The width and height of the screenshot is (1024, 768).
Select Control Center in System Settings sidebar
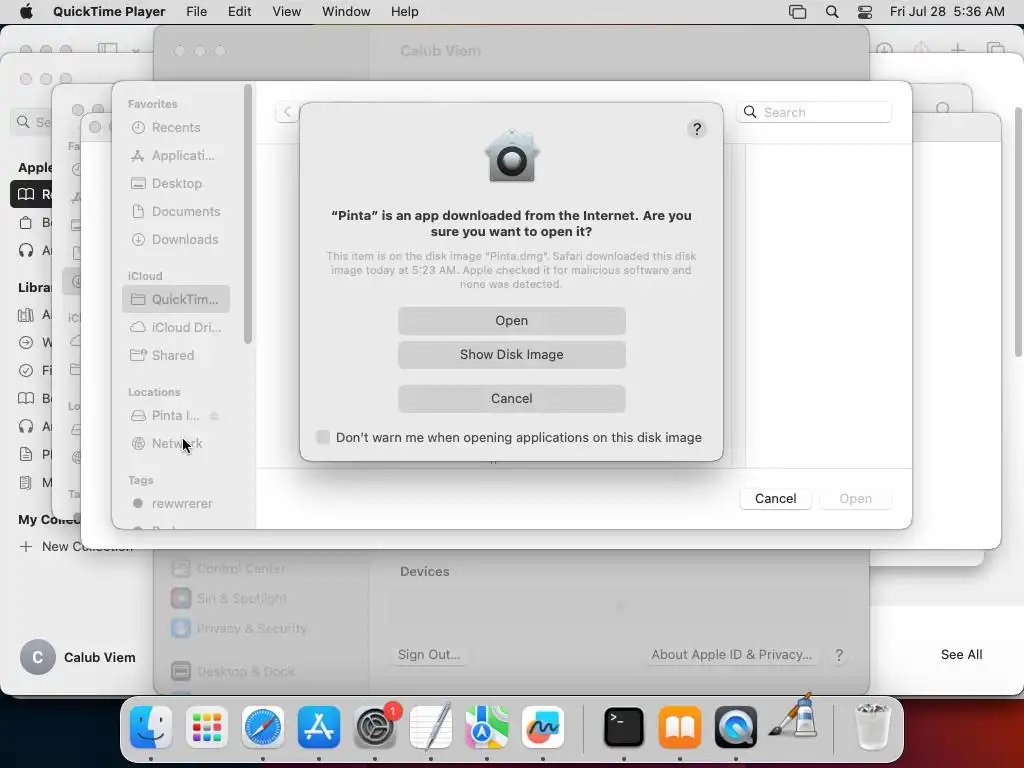[x=229, y=568]
